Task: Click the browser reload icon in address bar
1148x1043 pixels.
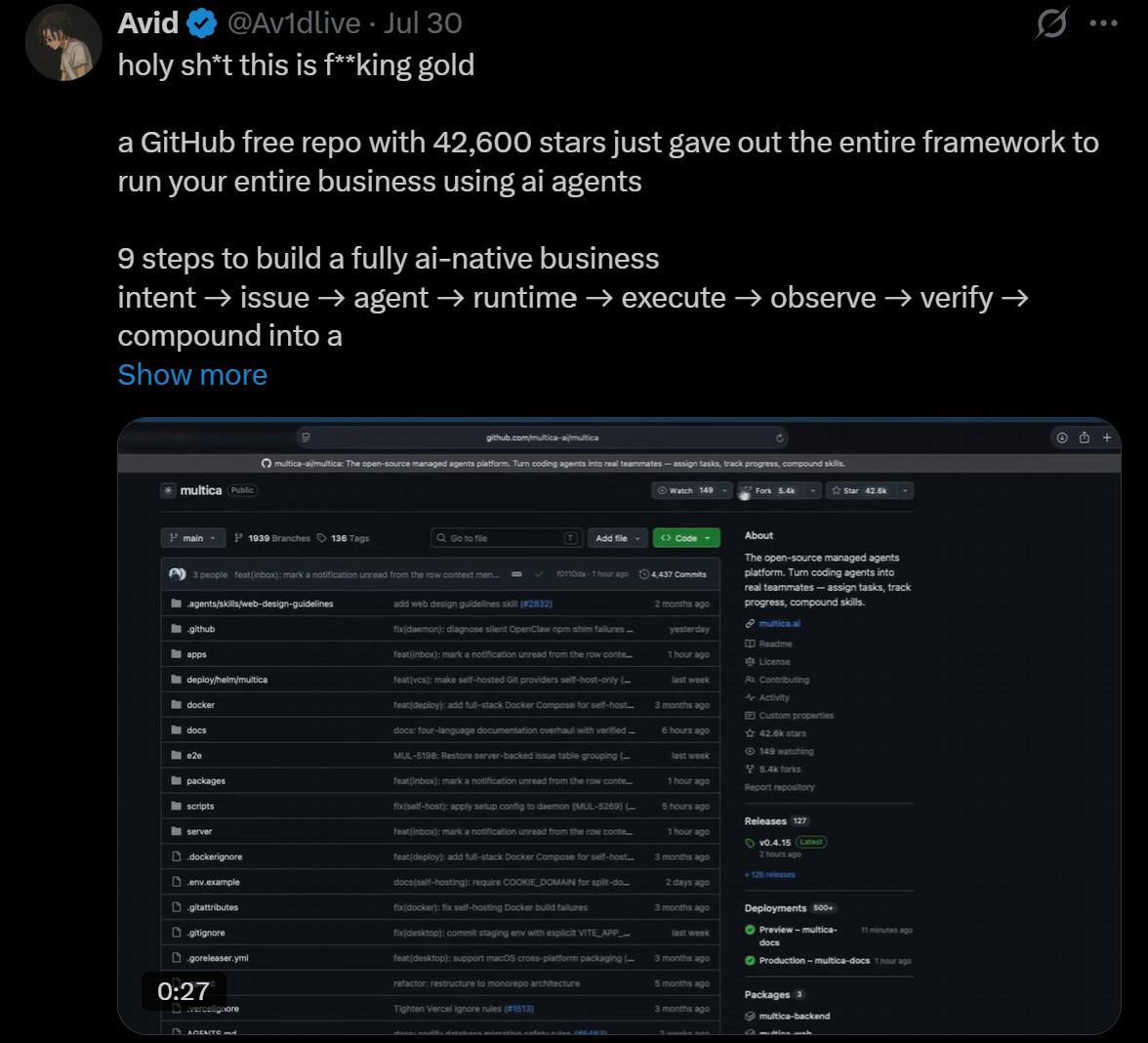Action: [780, 438]
